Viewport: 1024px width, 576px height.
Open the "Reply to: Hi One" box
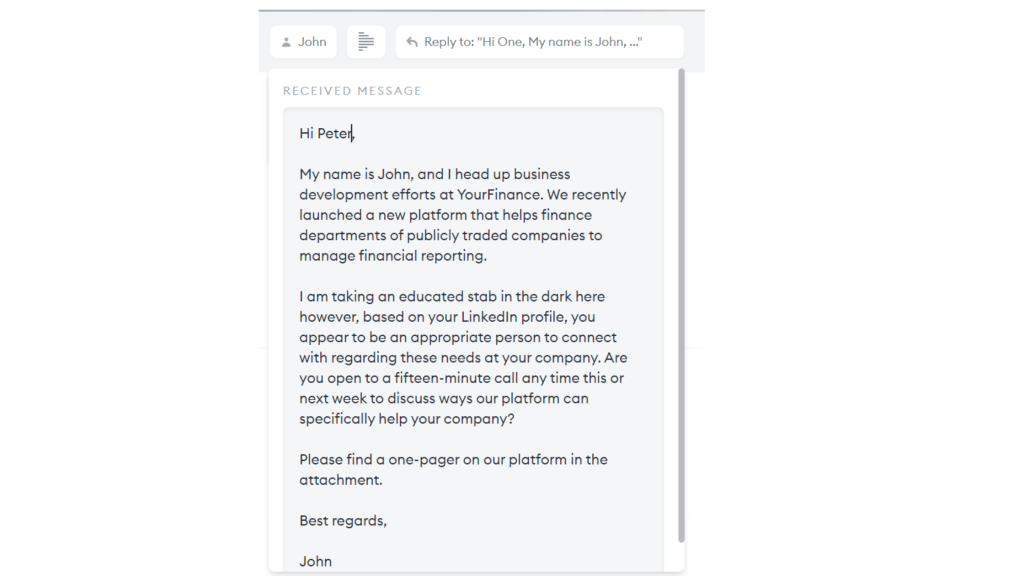(x=539, y=42)
